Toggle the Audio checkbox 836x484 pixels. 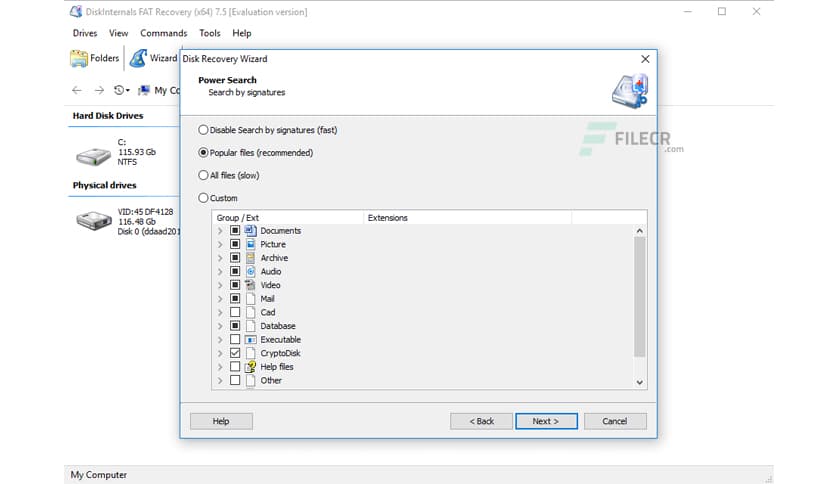point(235,271)
